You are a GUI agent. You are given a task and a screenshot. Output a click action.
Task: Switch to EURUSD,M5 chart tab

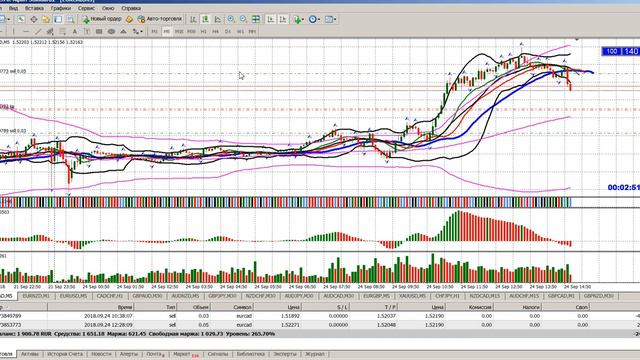click(73, 296)
